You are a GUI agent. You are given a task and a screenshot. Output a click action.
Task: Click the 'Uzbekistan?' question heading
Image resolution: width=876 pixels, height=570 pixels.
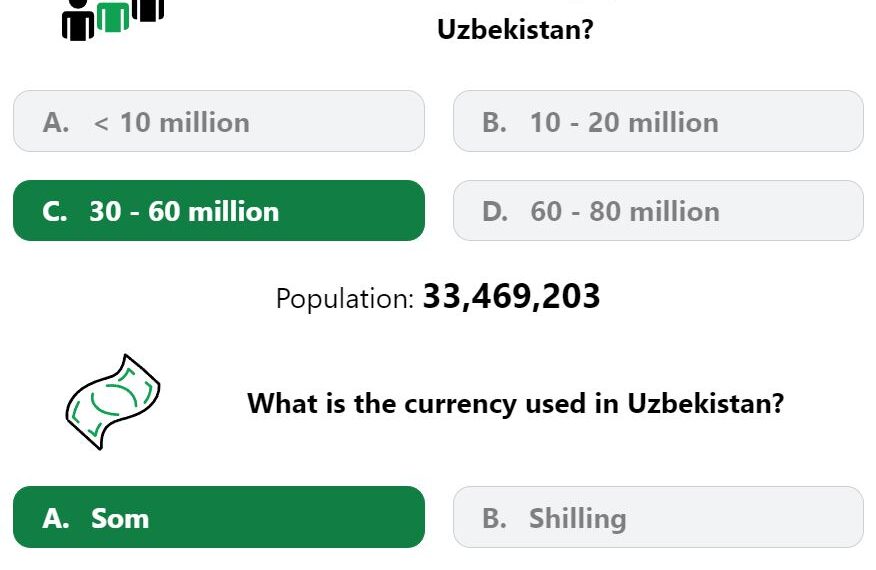click(x=515, y=29)
